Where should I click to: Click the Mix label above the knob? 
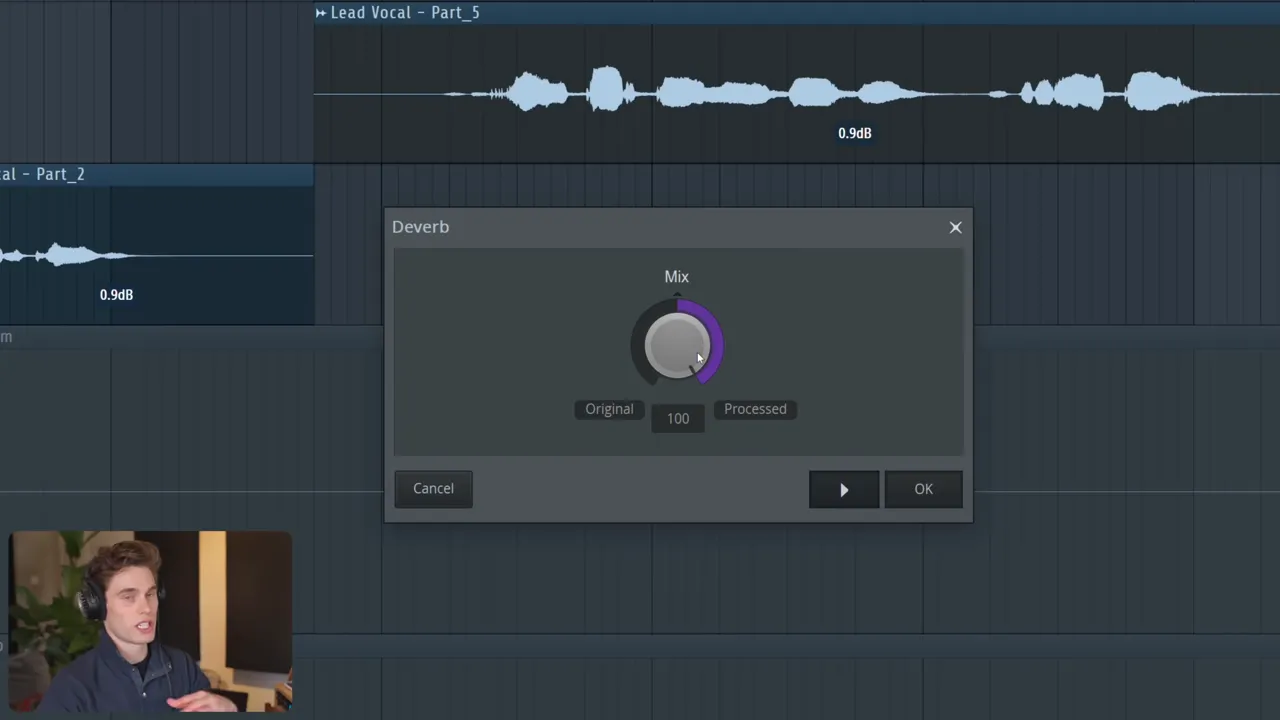677,277
